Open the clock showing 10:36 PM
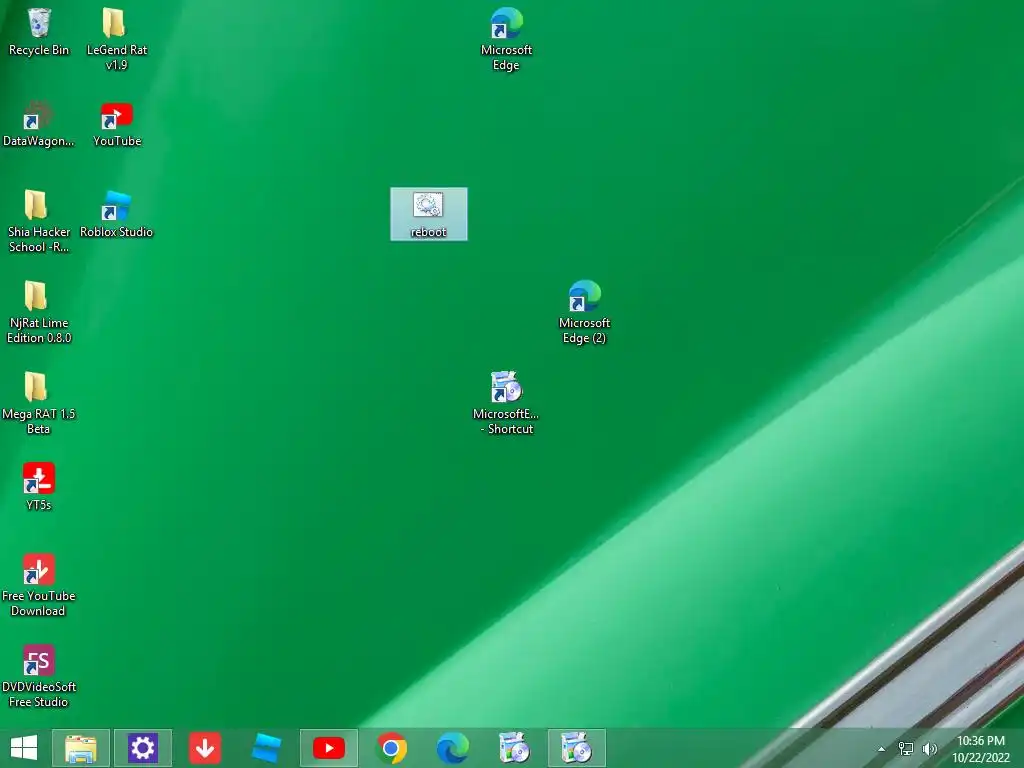 (980, 749)
